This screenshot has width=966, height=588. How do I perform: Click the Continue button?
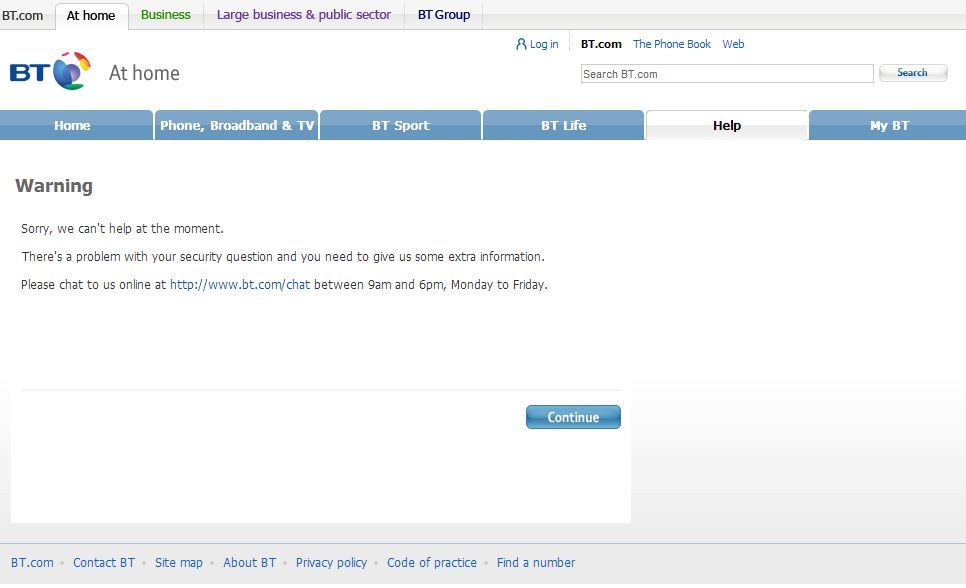(x=573, y=417)
